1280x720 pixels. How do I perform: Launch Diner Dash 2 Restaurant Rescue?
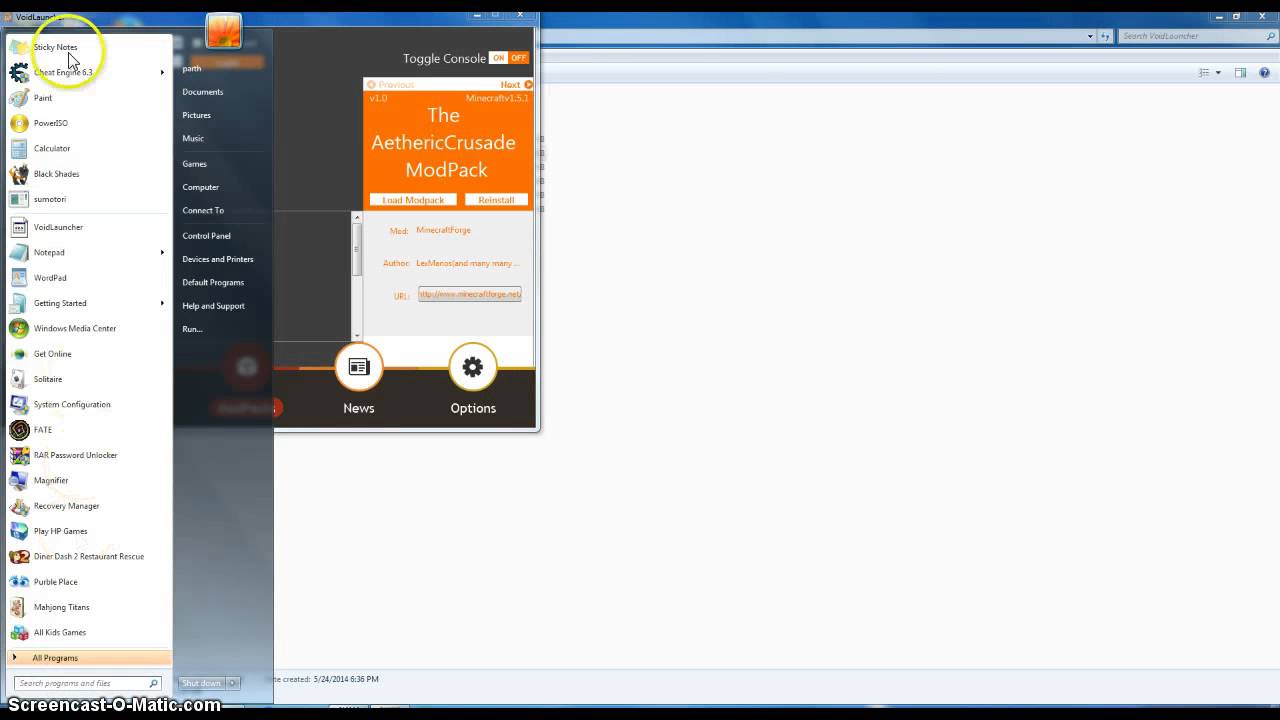(88, 556)
